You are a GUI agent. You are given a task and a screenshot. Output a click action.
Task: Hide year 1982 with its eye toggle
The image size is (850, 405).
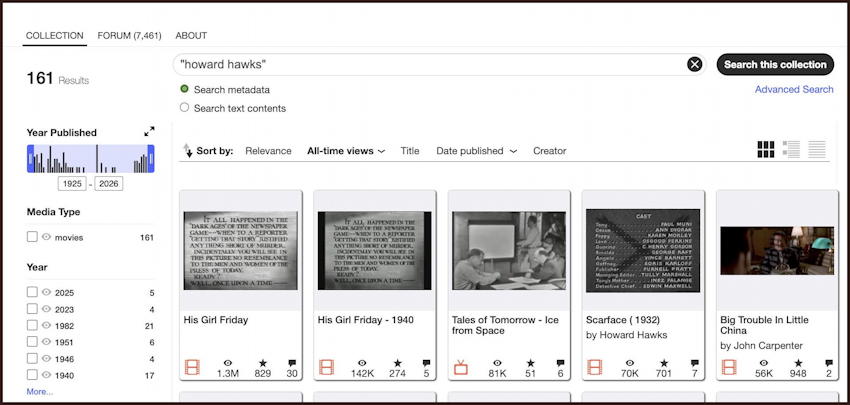pos(47,325)
